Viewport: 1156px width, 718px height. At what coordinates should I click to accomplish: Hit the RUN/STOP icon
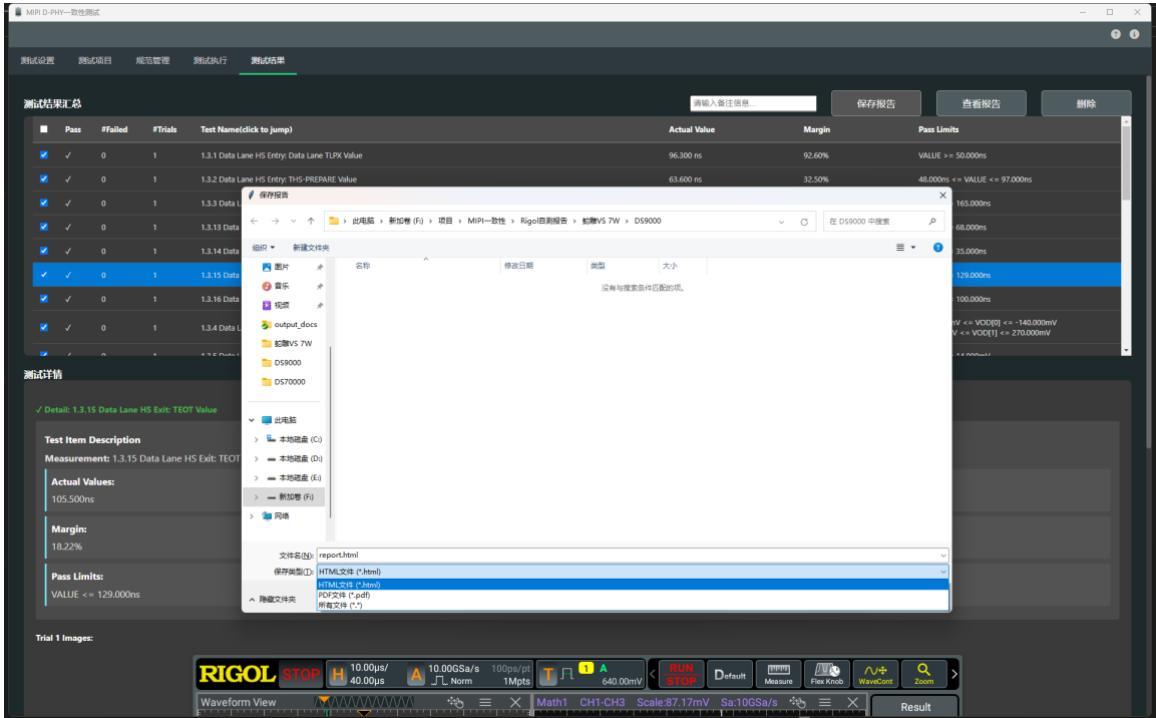(x=681, y=674)
